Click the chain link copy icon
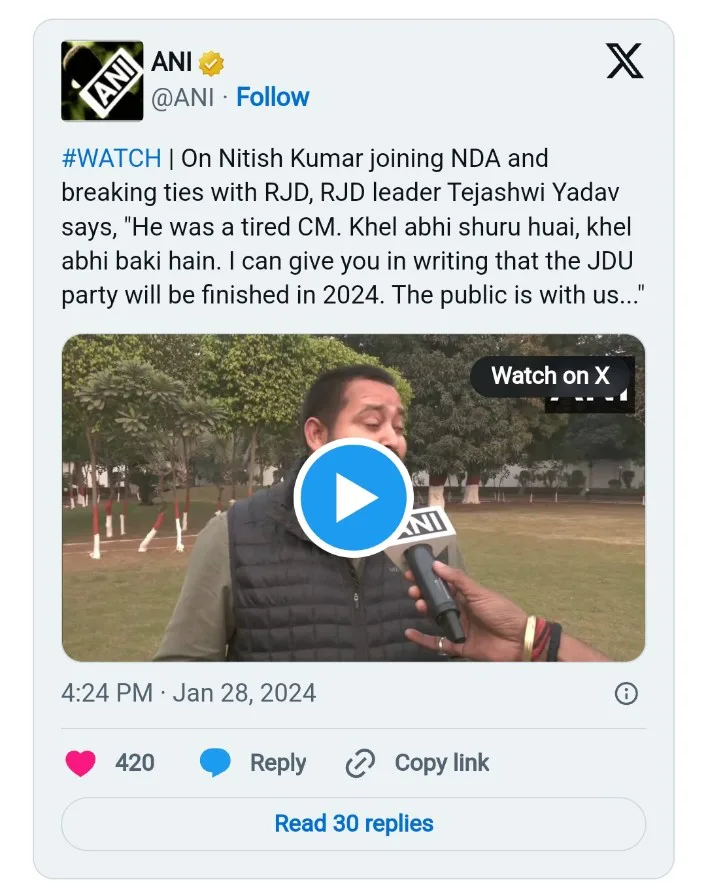The width and height of the screenshot is (706, 890). pyautogui.click(x=359, y=764)
